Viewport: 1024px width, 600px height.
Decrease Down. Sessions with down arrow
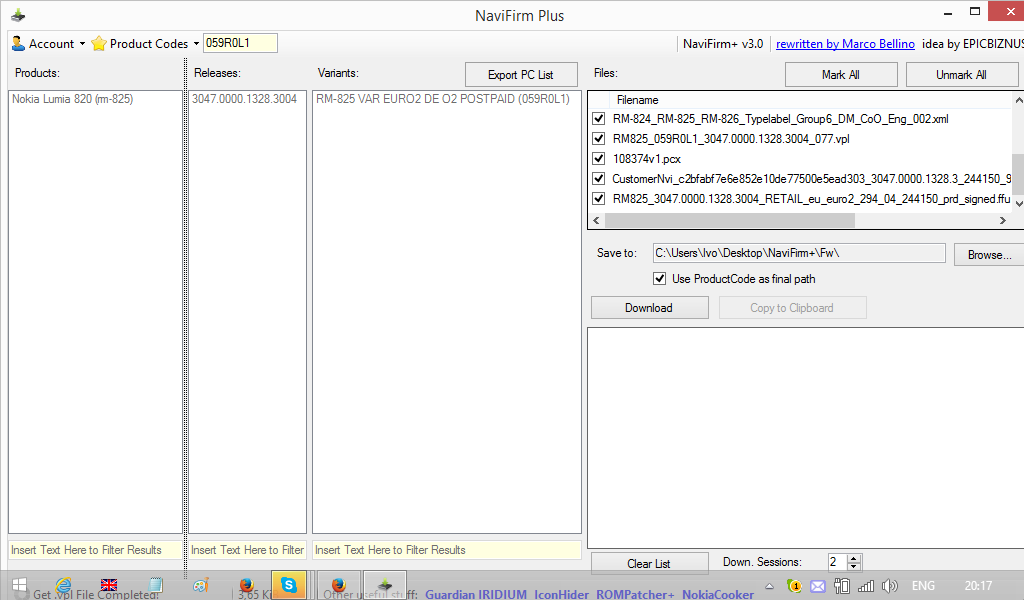coord(854,566)
